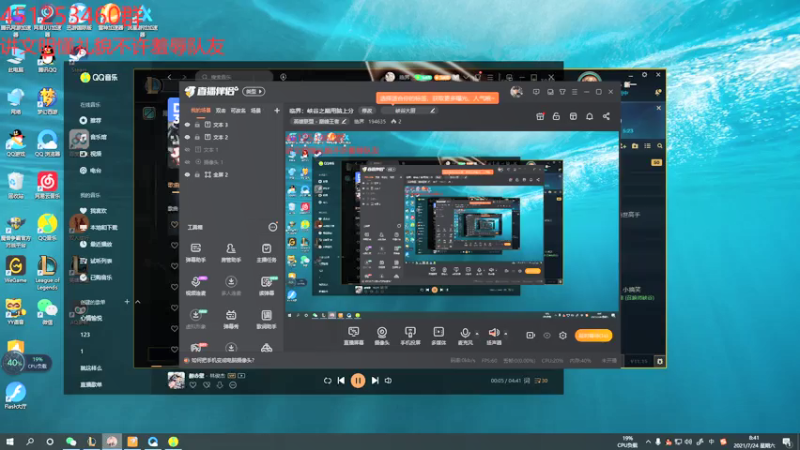Go to previous track in QQ音乐

(x=341, y=381)
